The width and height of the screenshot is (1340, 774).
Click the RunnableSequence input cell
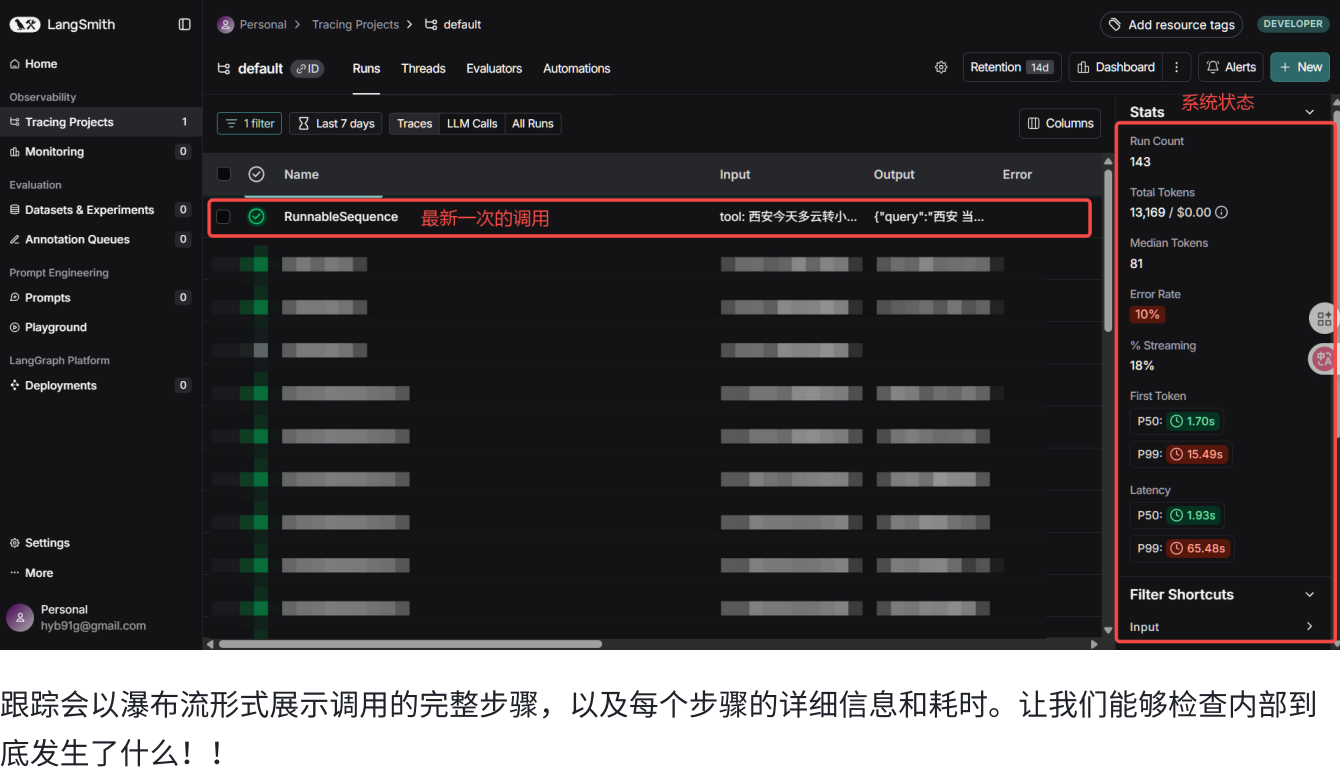(788, 216)
